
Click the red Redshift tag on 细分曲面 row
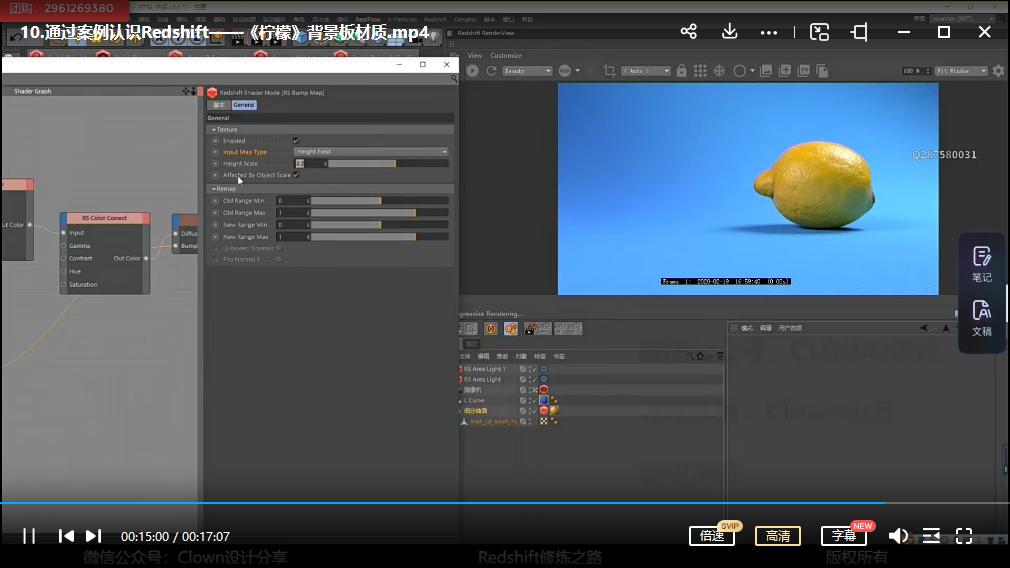pos(544,410)
